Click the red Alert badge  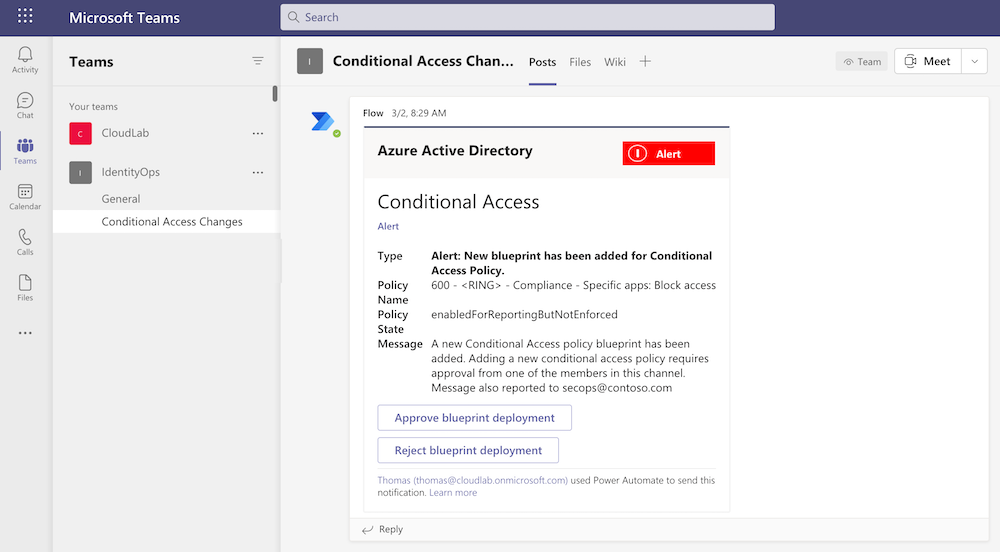click(668, 154)
